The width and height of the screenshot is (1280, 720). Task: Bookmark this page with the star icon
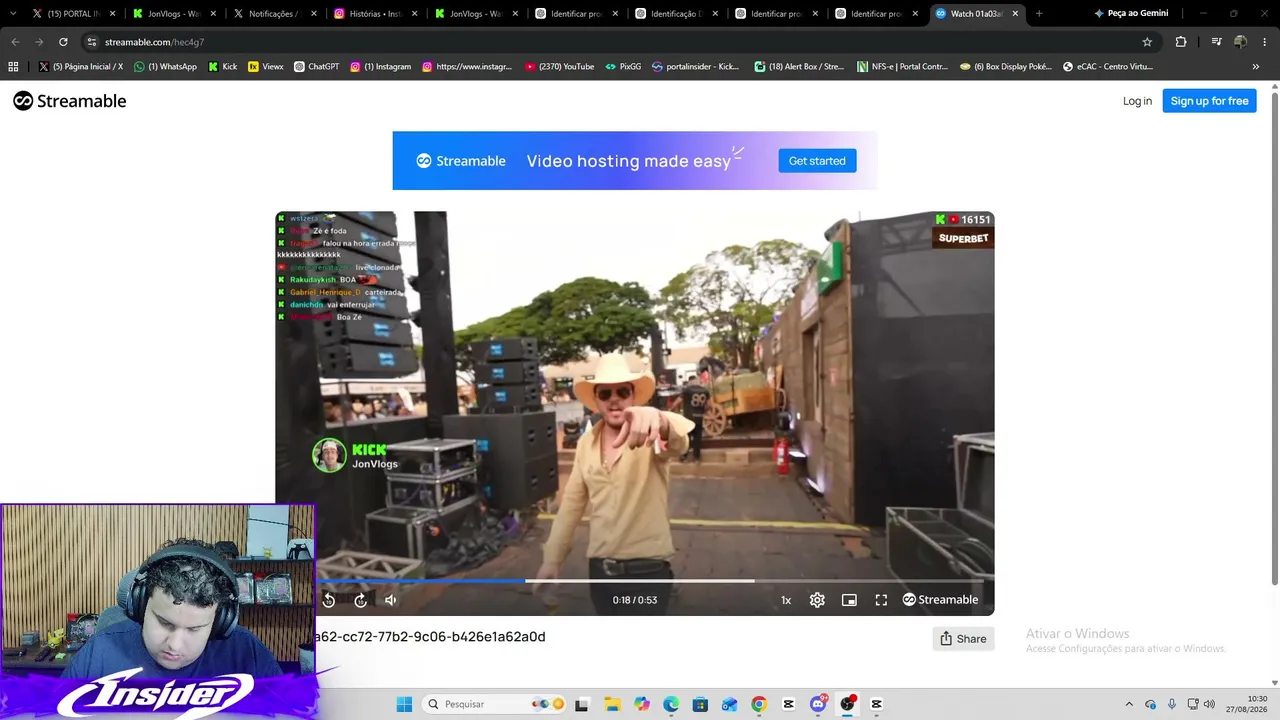1147,42
